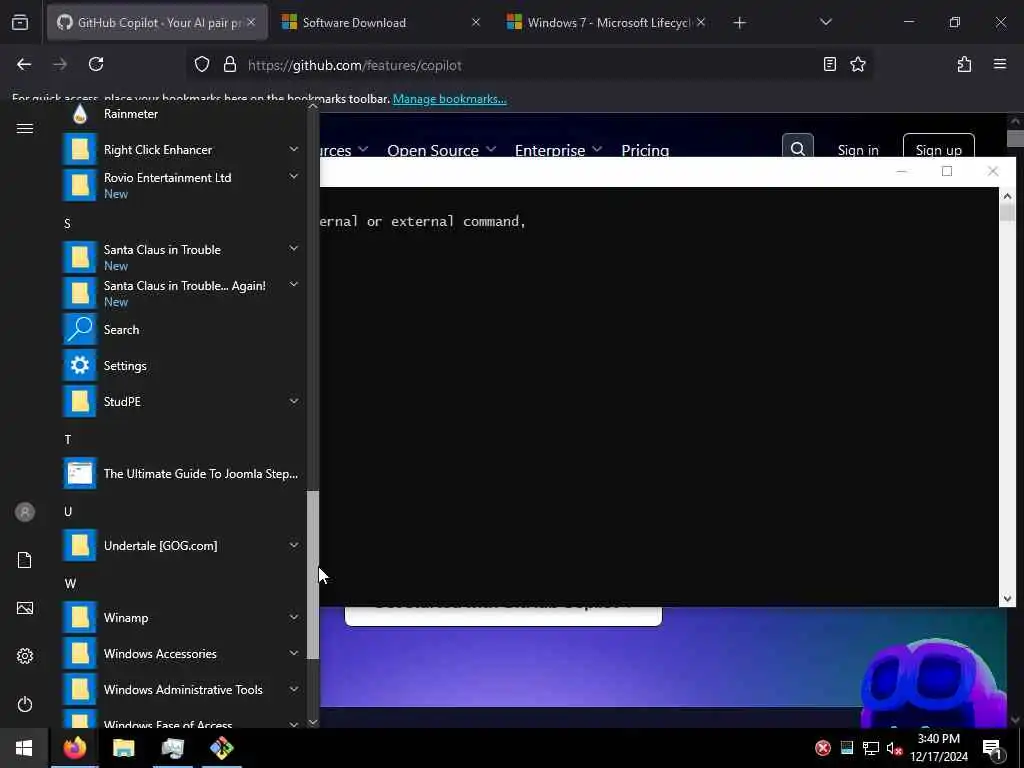Open the Santa Claus in Trouble folder icon
The width and height of the screenshot is (1024, 768).
pos(80,257)
